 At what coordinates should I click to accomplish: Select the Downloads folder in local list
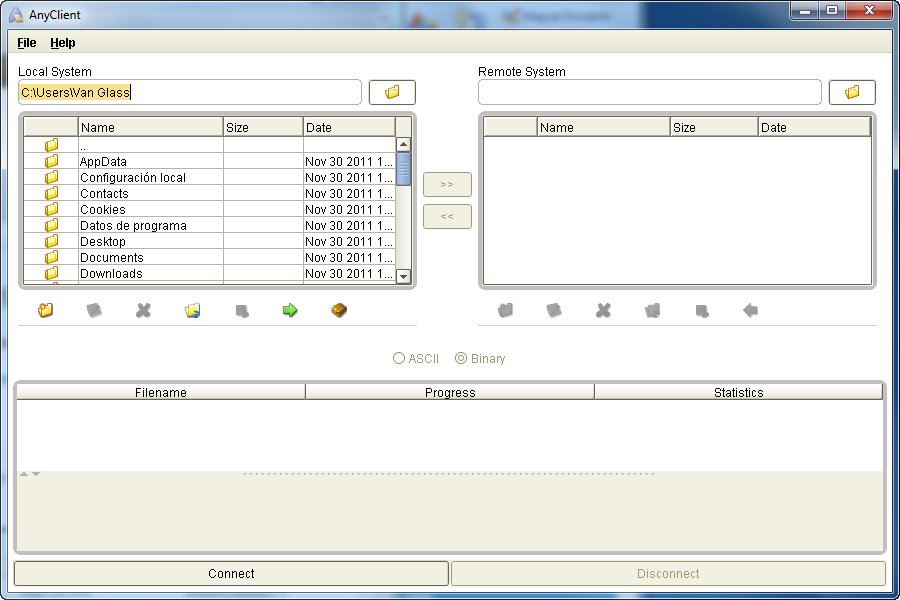point(111,274)
